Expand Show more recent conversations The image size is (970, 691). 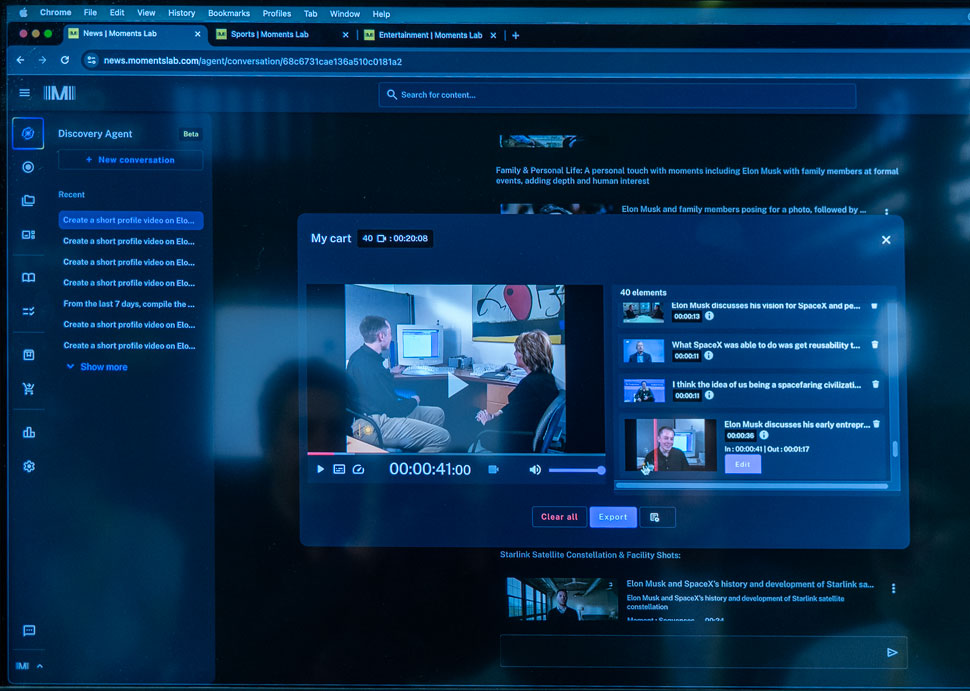pyautogui.click(x=96, y=367)
